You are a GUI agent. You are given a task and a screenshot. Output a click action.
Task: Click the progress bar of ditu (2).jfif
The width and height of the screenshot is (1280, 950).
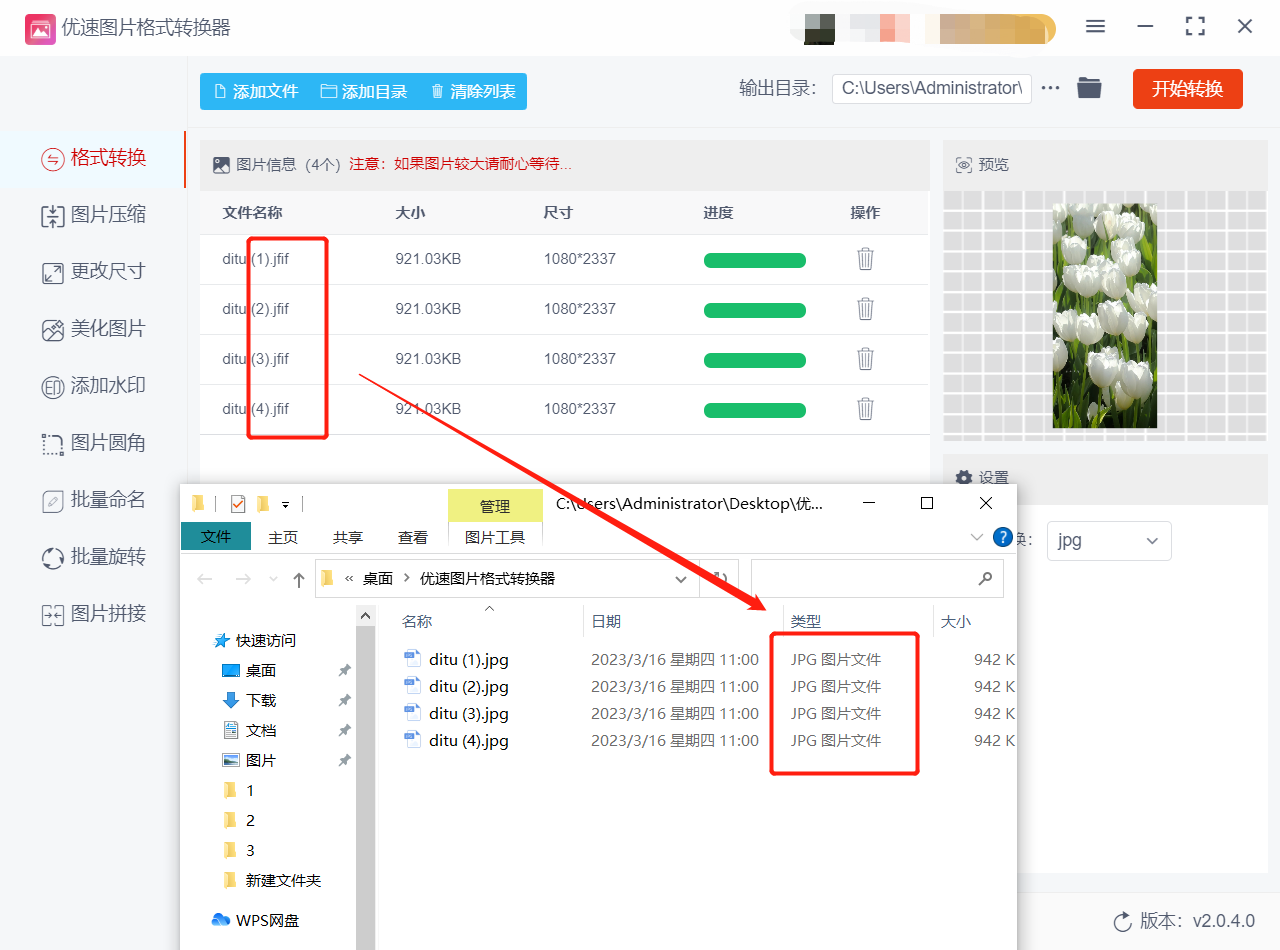point(755,309)
